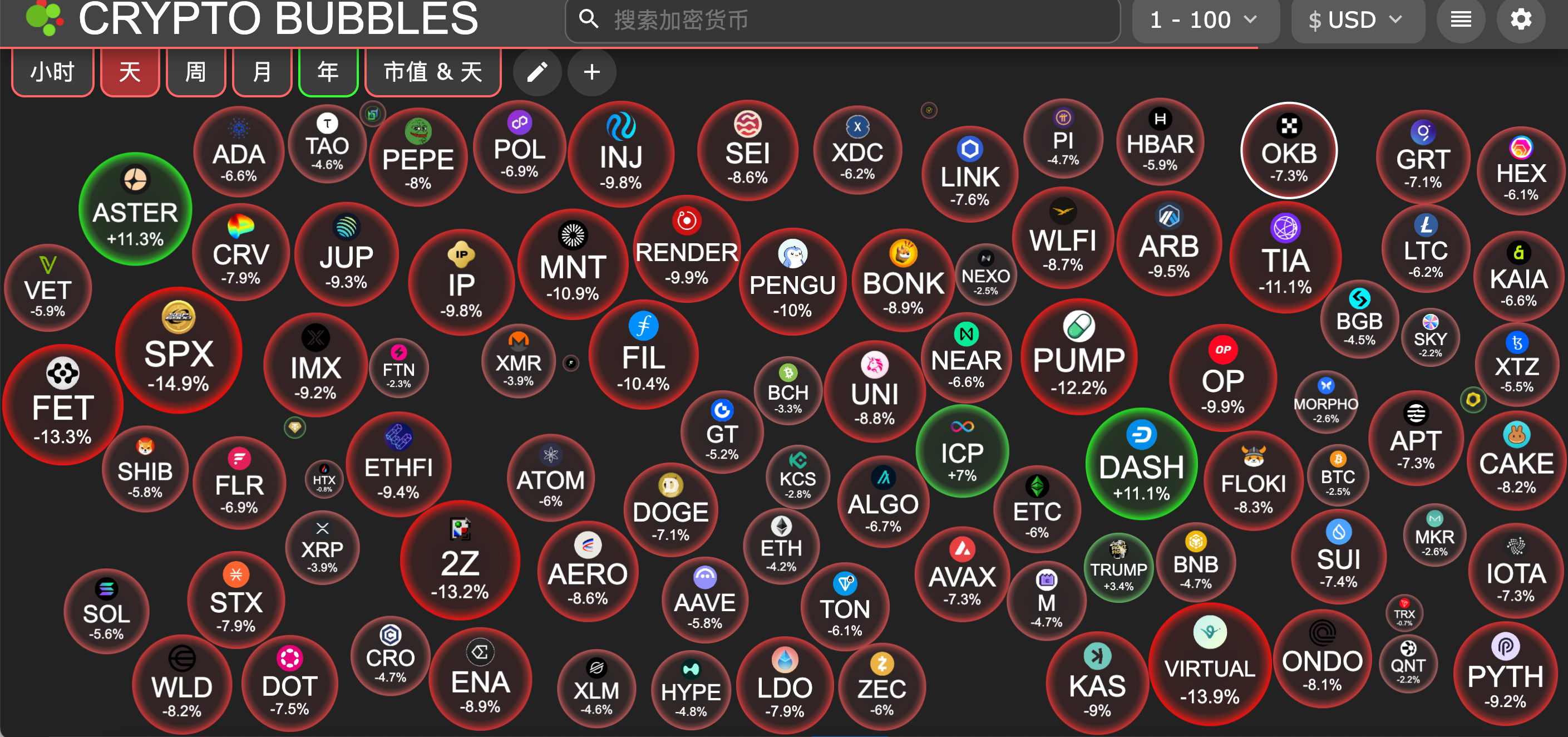Screen dimensions: 1568x737
Task: Switch to the 周 (week) period
Action: pyautogui.click(x=195, y=72)
